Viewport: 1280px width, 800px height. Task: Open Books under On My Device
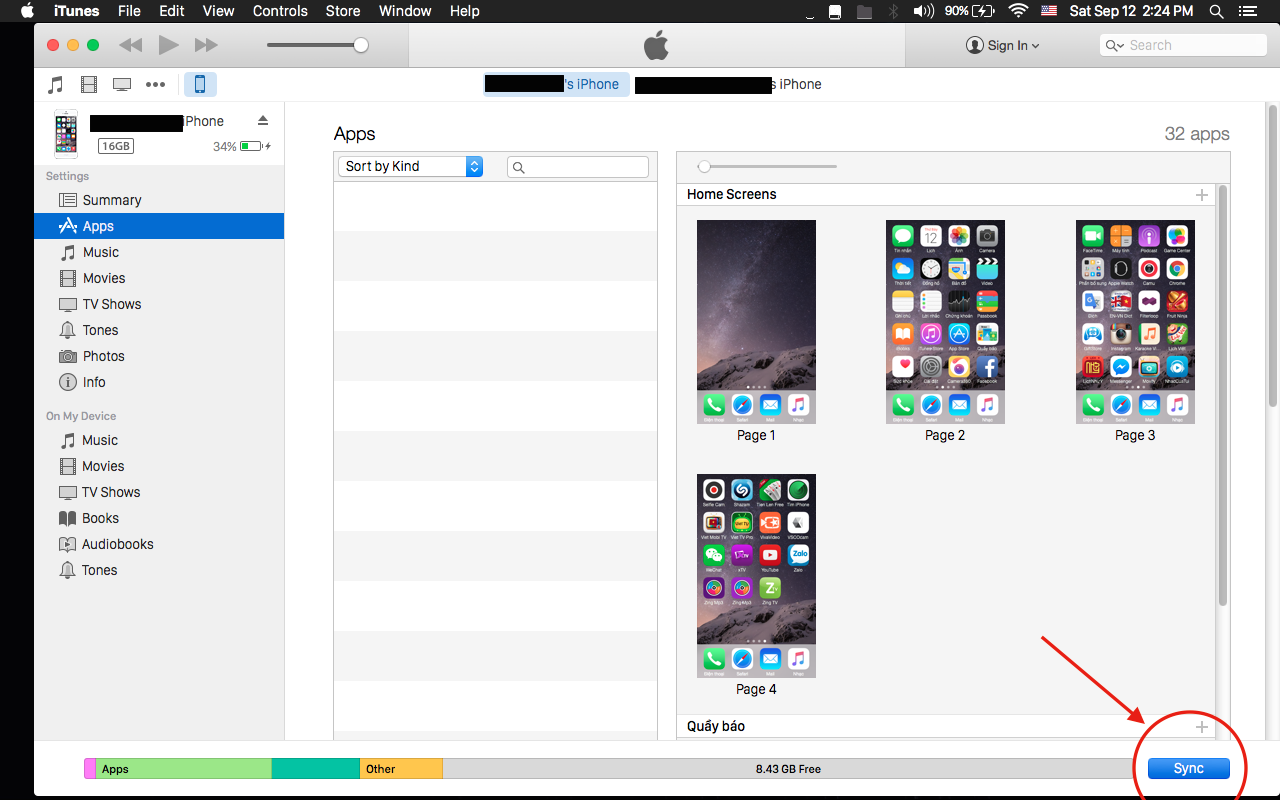(159, 518)
